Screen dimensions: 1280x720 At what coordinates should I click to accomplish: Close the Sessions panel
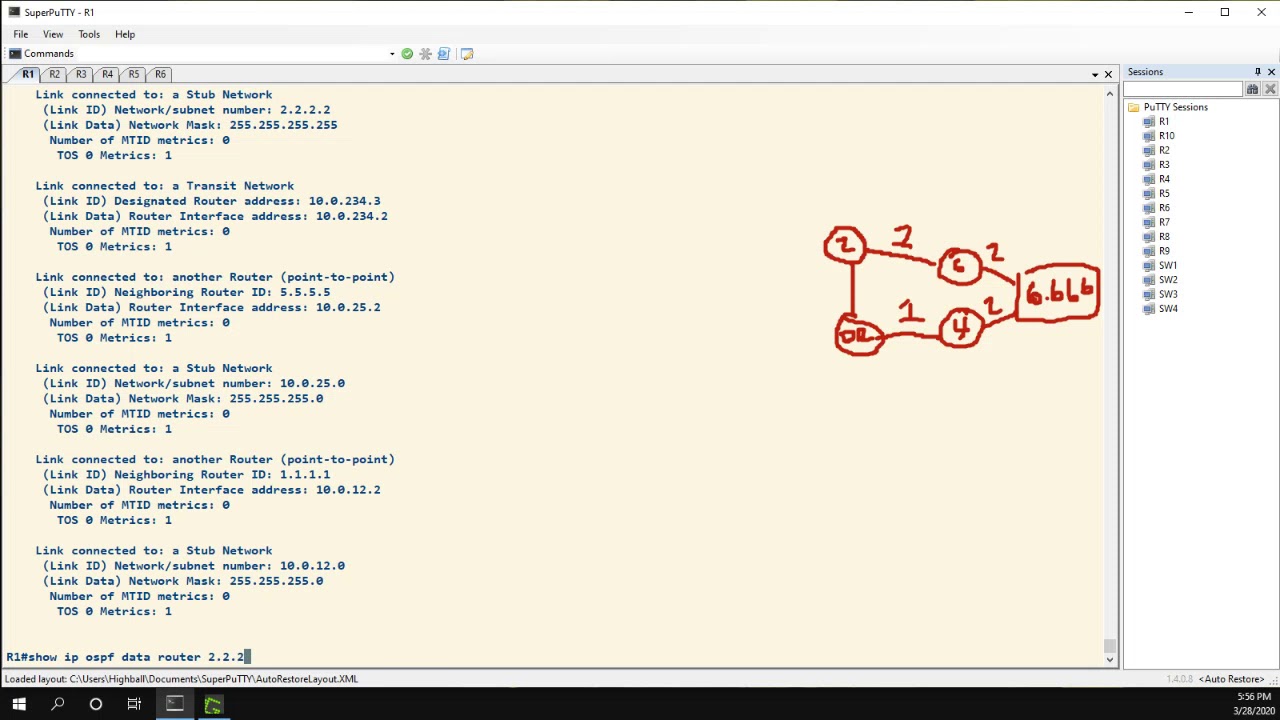click(x=1271, y=72)
